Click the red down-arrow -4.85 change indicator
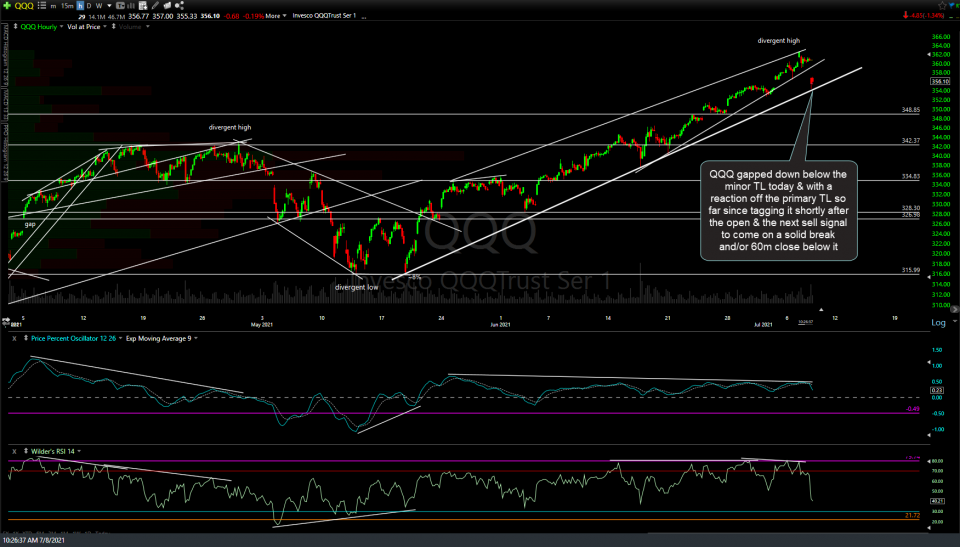Viewport: 960px width, 547px height. pos(923,15)
